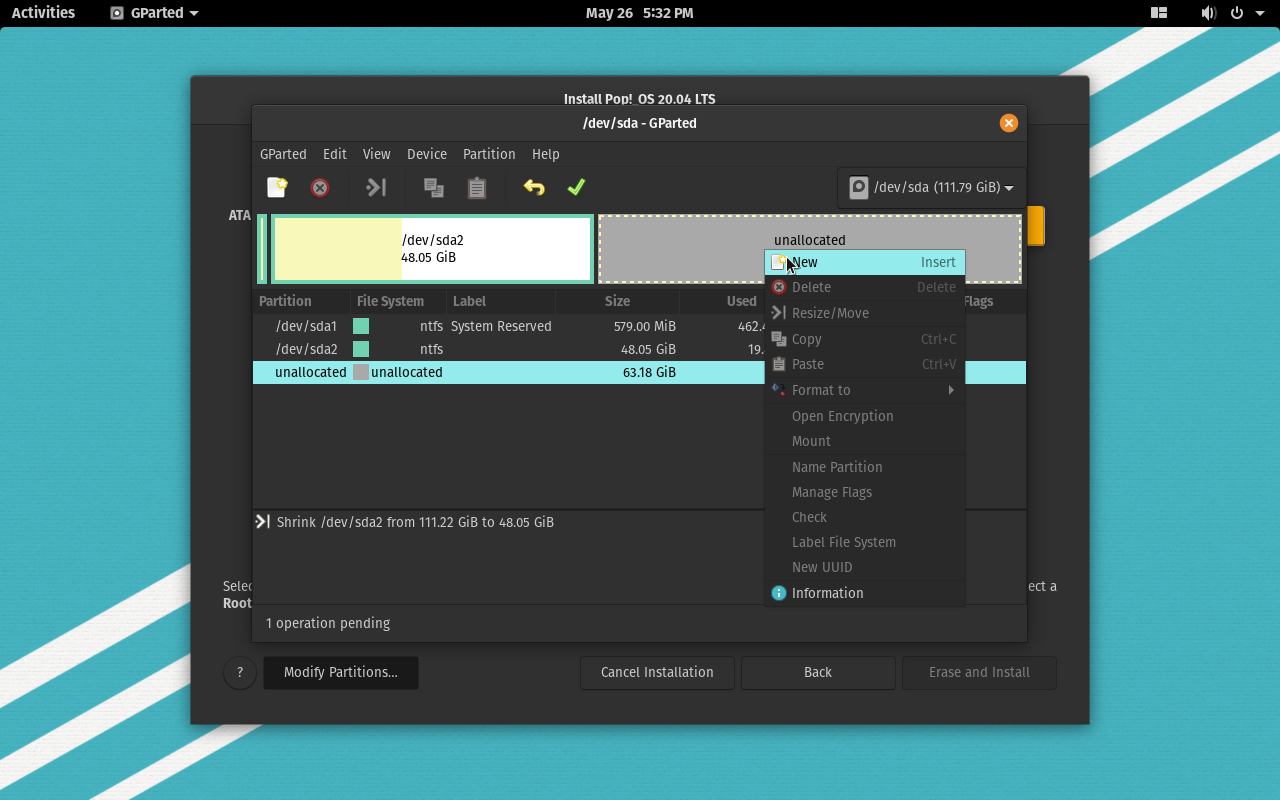Click the Cancel Installation button
Viewport: 1280px width, 800px height.
coord(657,672)
